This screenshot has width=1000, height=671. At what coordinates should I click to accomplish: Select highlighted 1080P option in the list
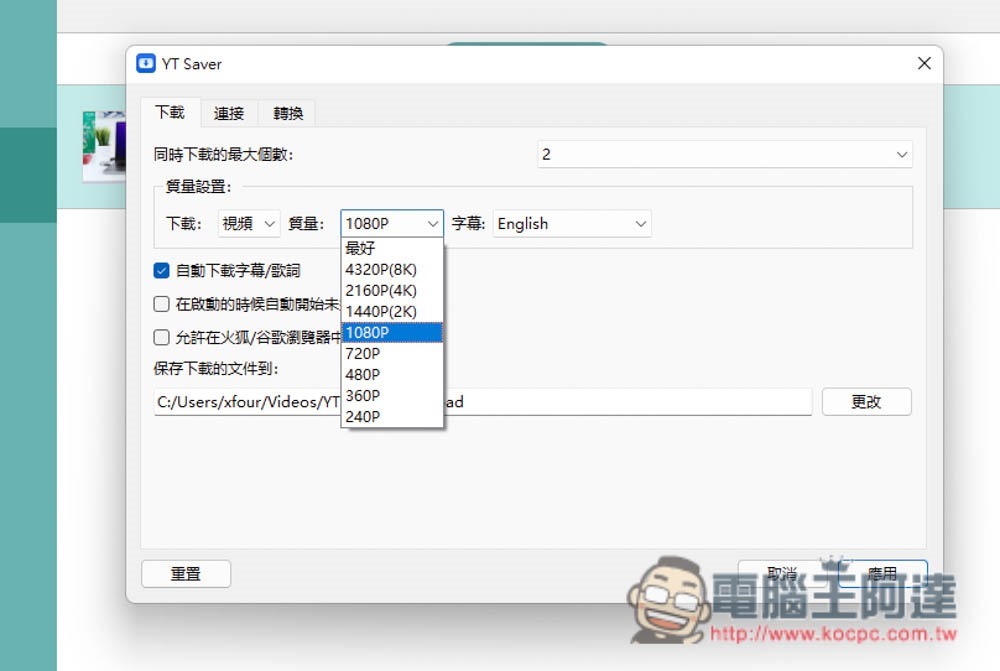[x=392, y=332]
